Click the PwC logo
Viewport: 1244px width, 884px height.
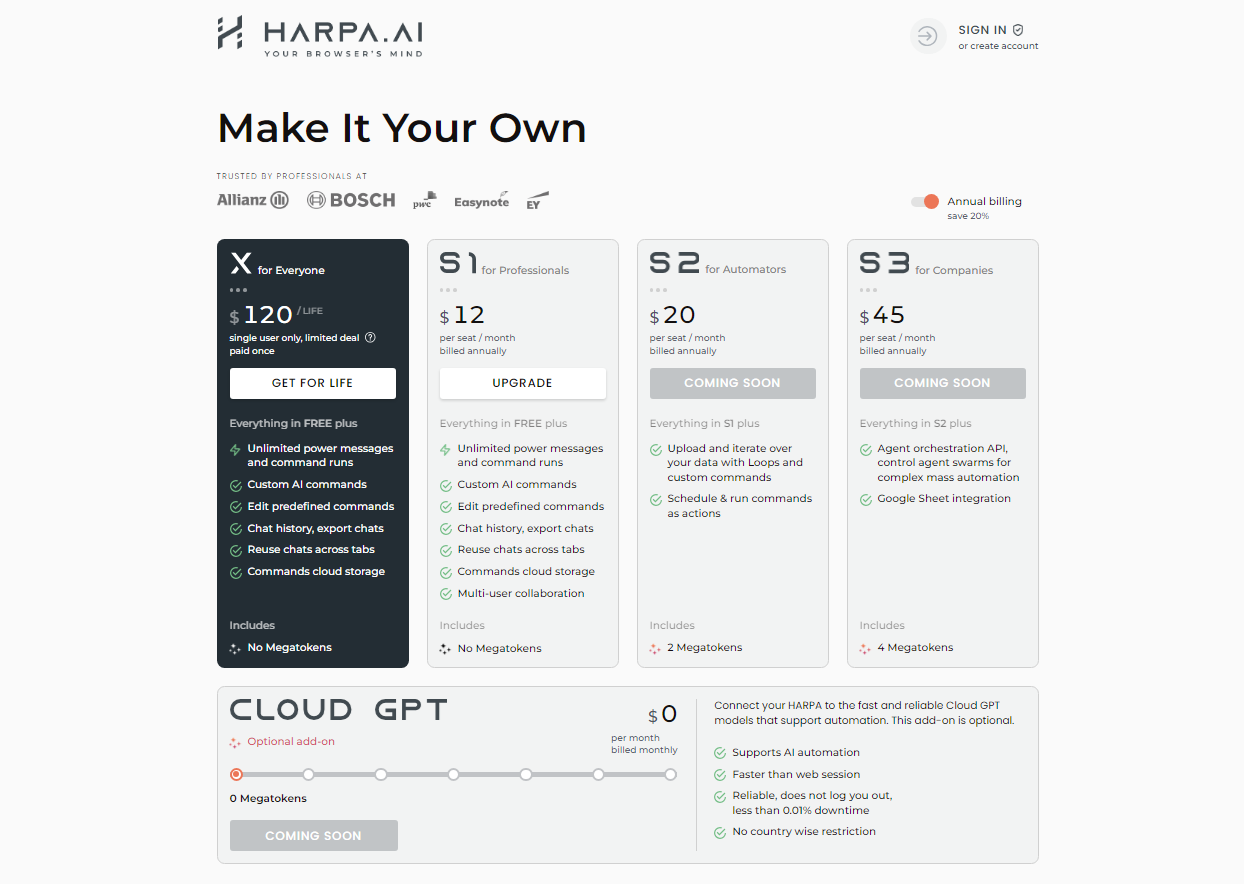tap(425, 200)
